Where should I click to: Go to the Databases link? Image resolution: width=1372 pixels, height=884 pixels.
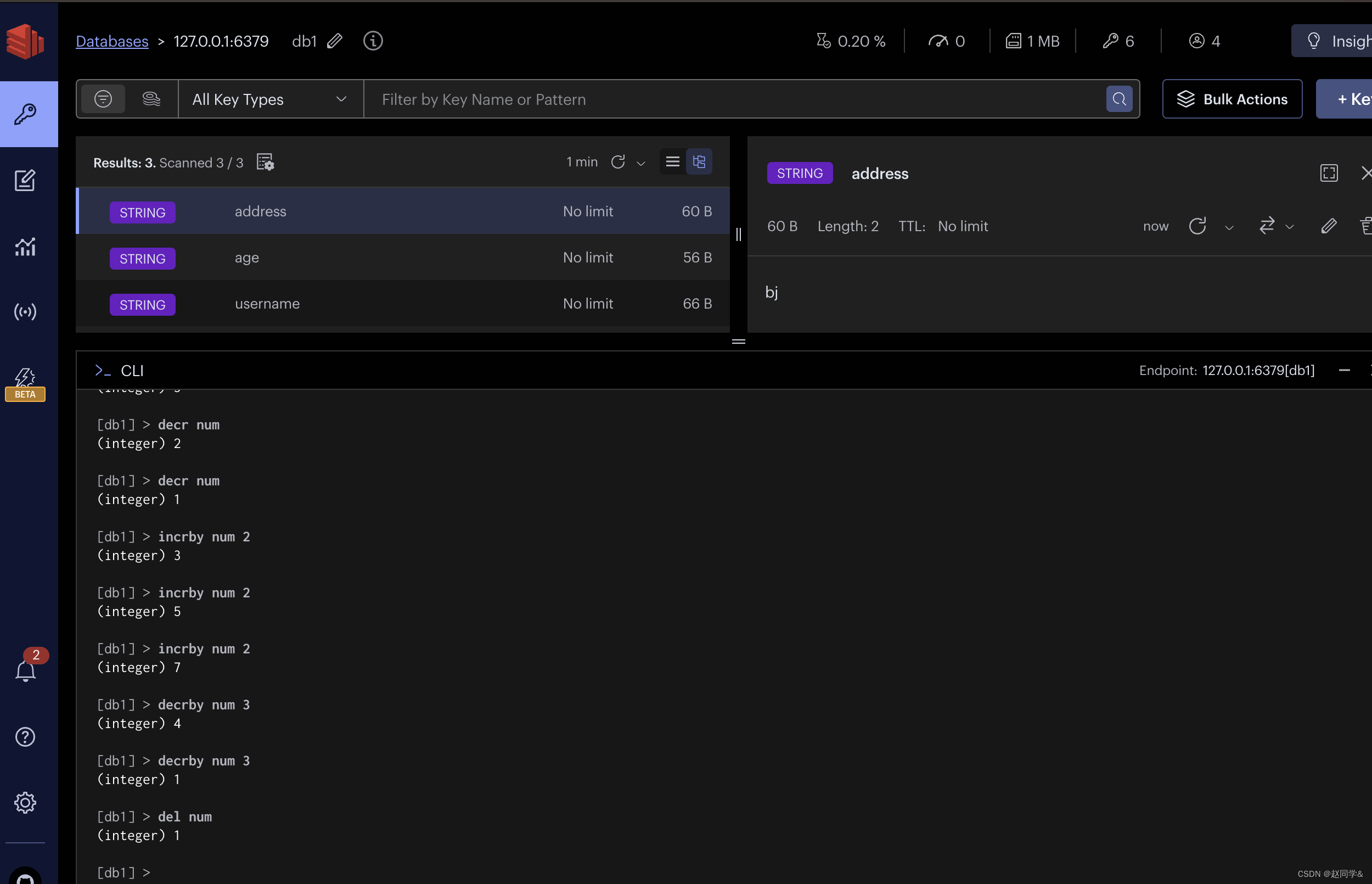coord(112,41)
